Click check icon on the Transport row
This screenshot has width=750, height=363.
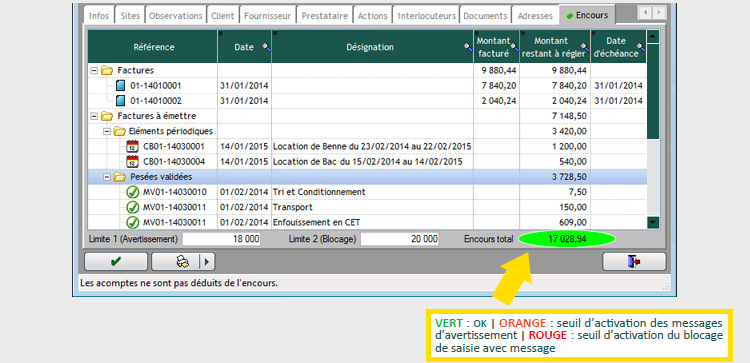(132, 208)
